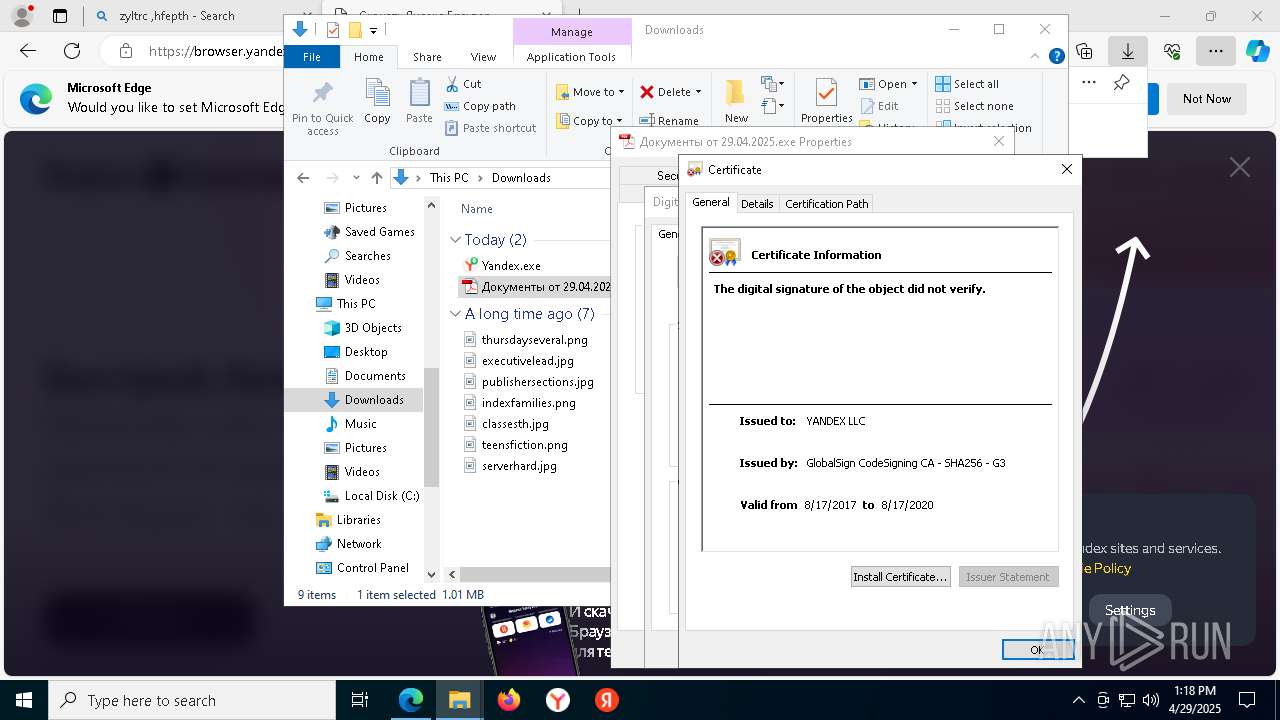
Task: Select Control Panel in navigation pane
Action: tap(372, 568)
